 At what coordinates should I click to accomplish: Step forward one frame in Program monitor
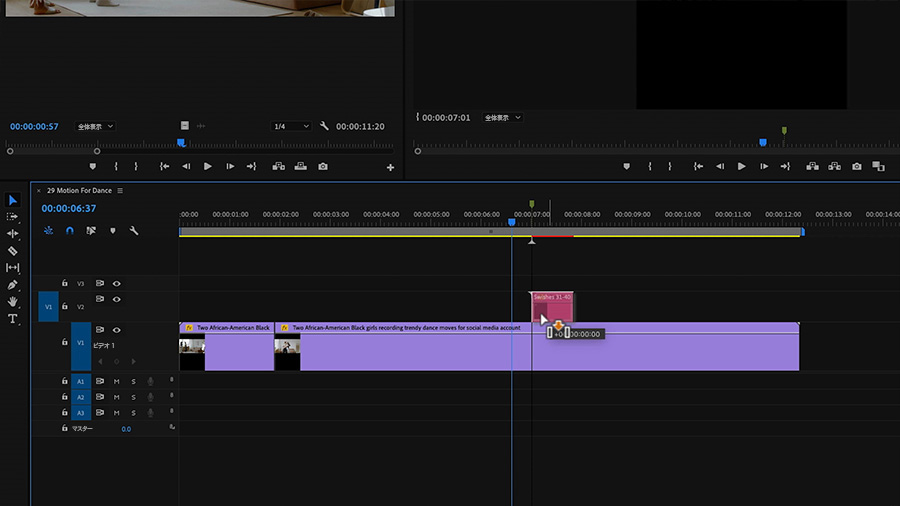coord(764,166)
